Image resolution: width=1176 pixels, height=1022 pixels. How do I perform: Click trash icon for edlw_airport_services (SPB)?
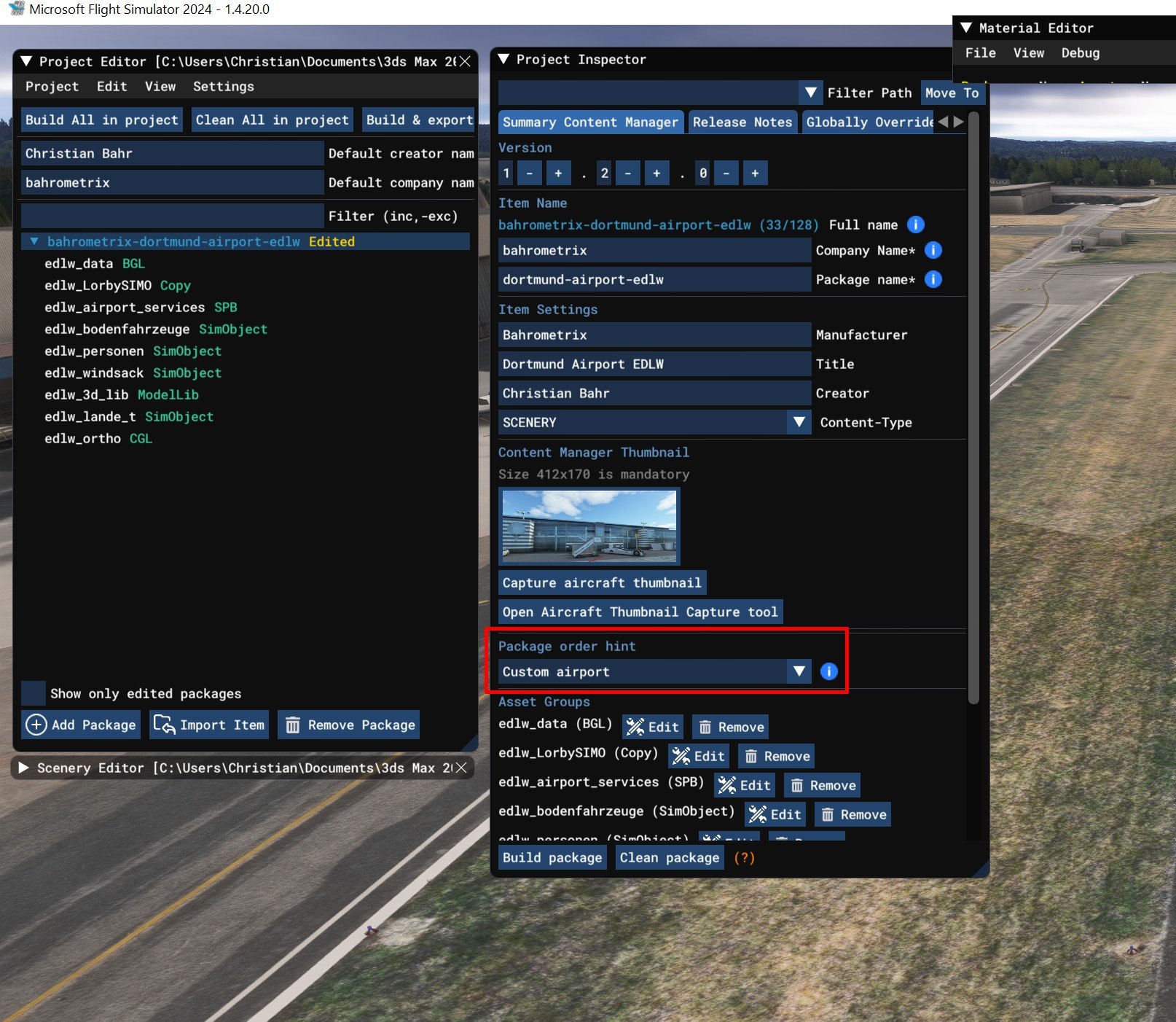click(x=797, y=785)
